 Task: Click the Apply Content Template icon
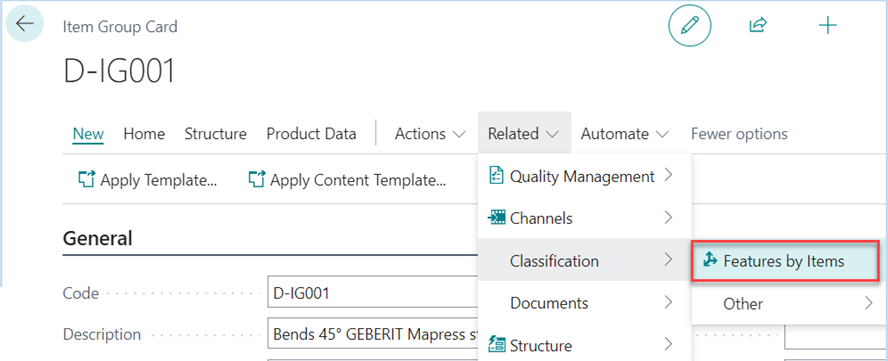pos(257,180)
